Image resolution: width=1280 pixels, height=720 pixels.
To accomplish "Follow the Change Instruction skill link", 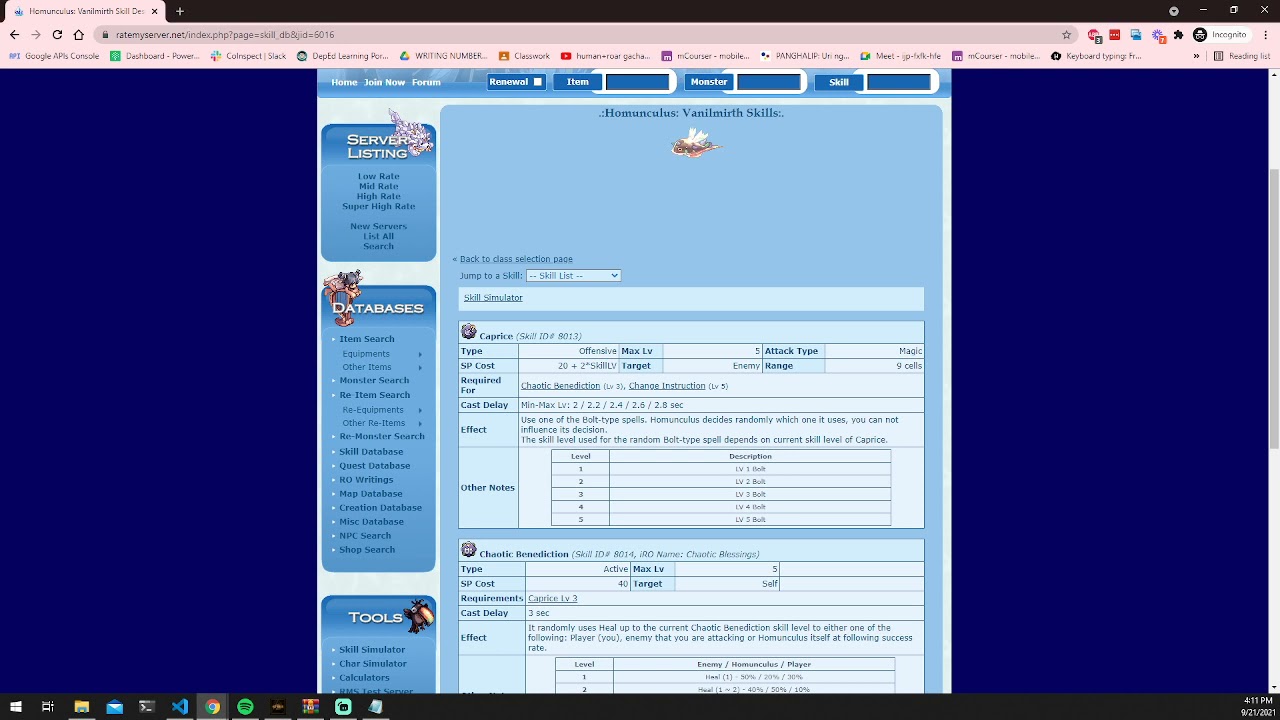I will tap(667, 386).
